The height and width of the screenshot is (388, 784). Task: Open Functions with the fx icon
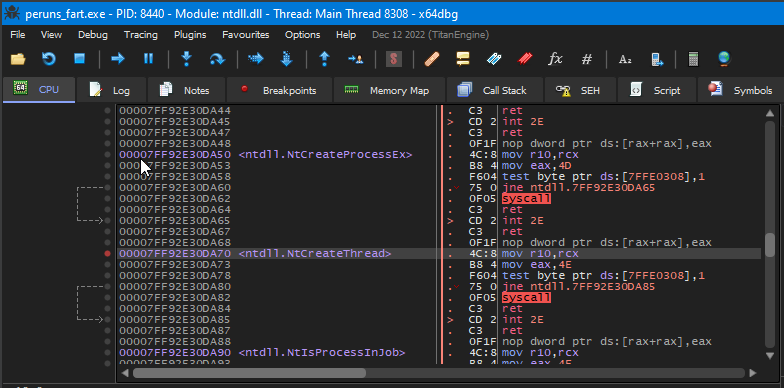tap(556, 59)
